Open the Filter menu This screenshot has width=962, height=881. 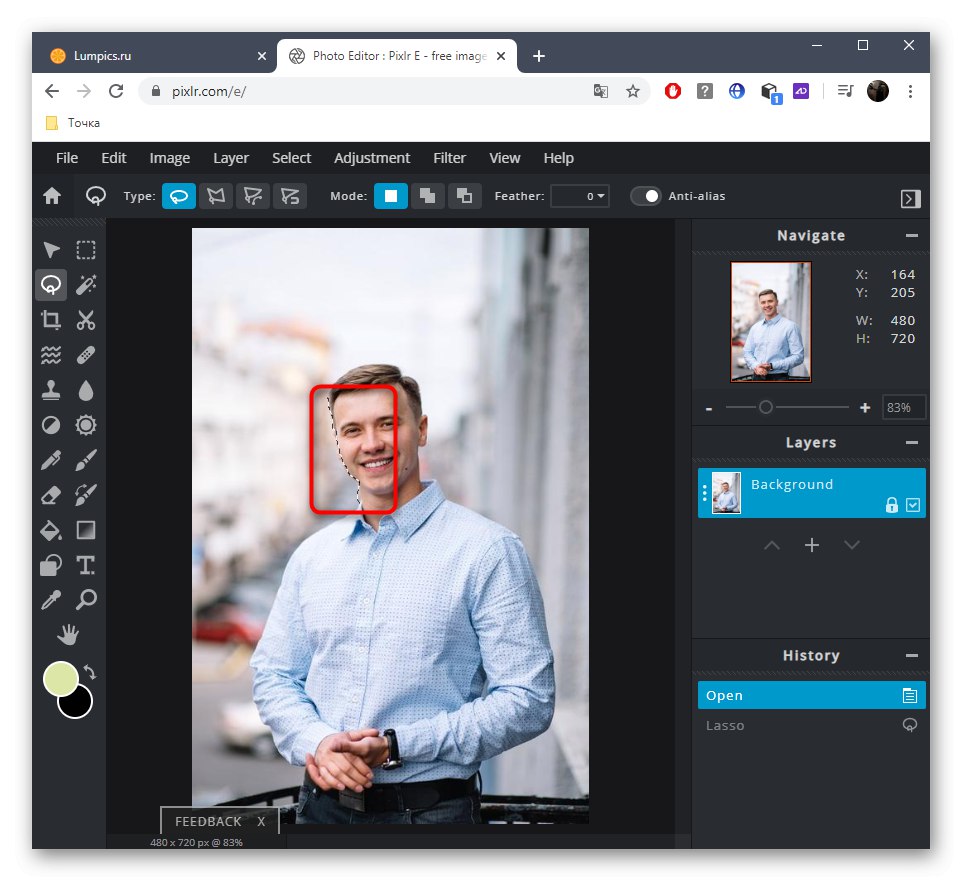pyautogui.click(x=449, y=158)
